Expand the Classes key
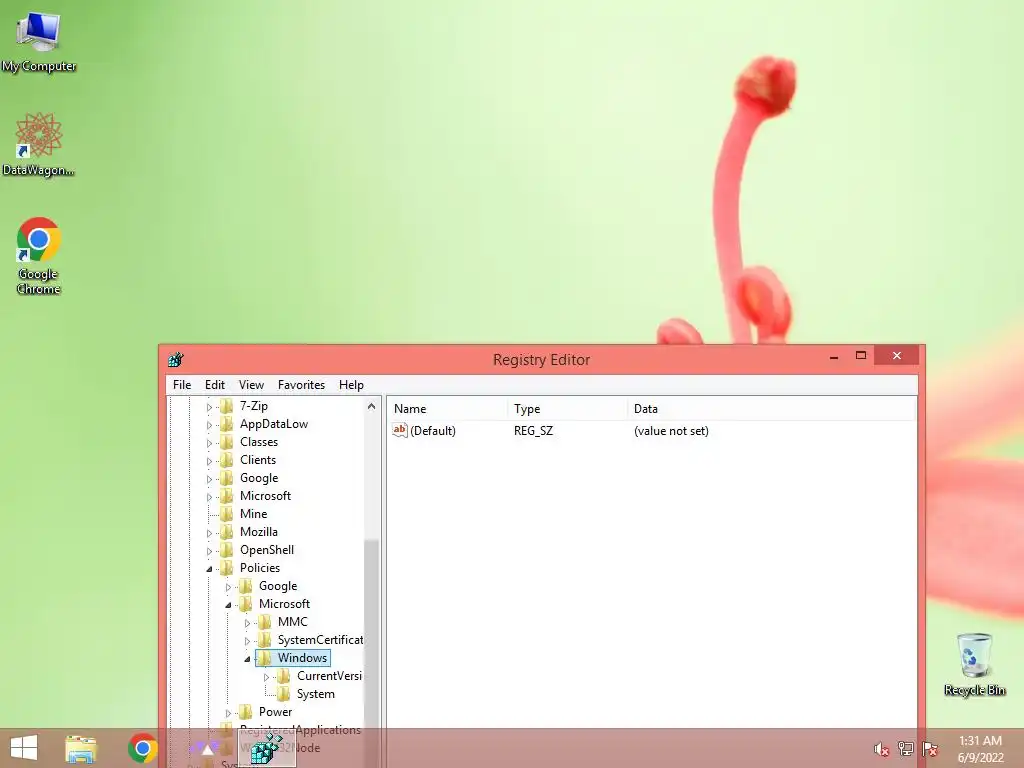The width and height of the screenshot is (1024, 768). point(209,443)
